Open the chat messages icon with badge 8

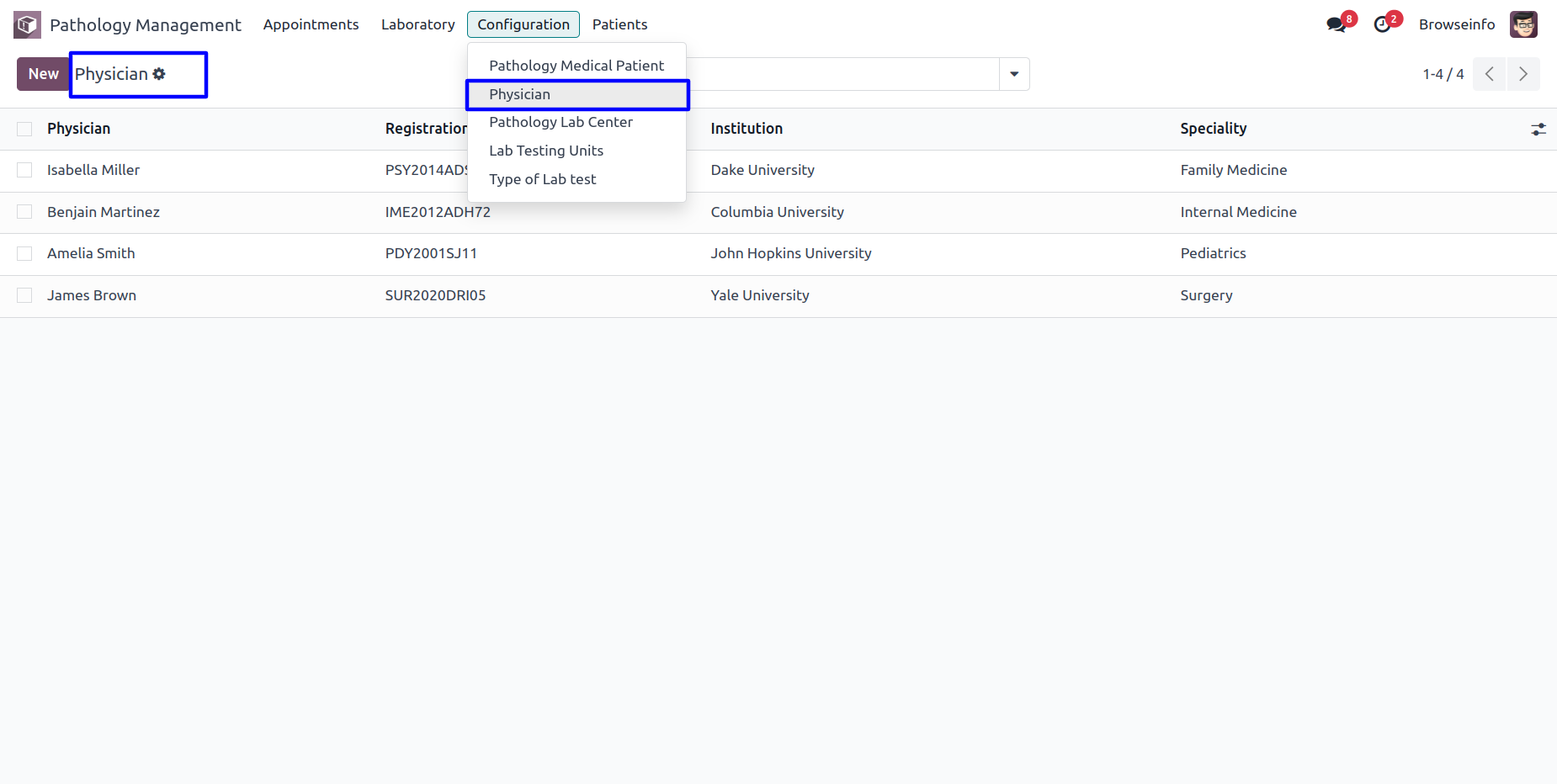1336,24
